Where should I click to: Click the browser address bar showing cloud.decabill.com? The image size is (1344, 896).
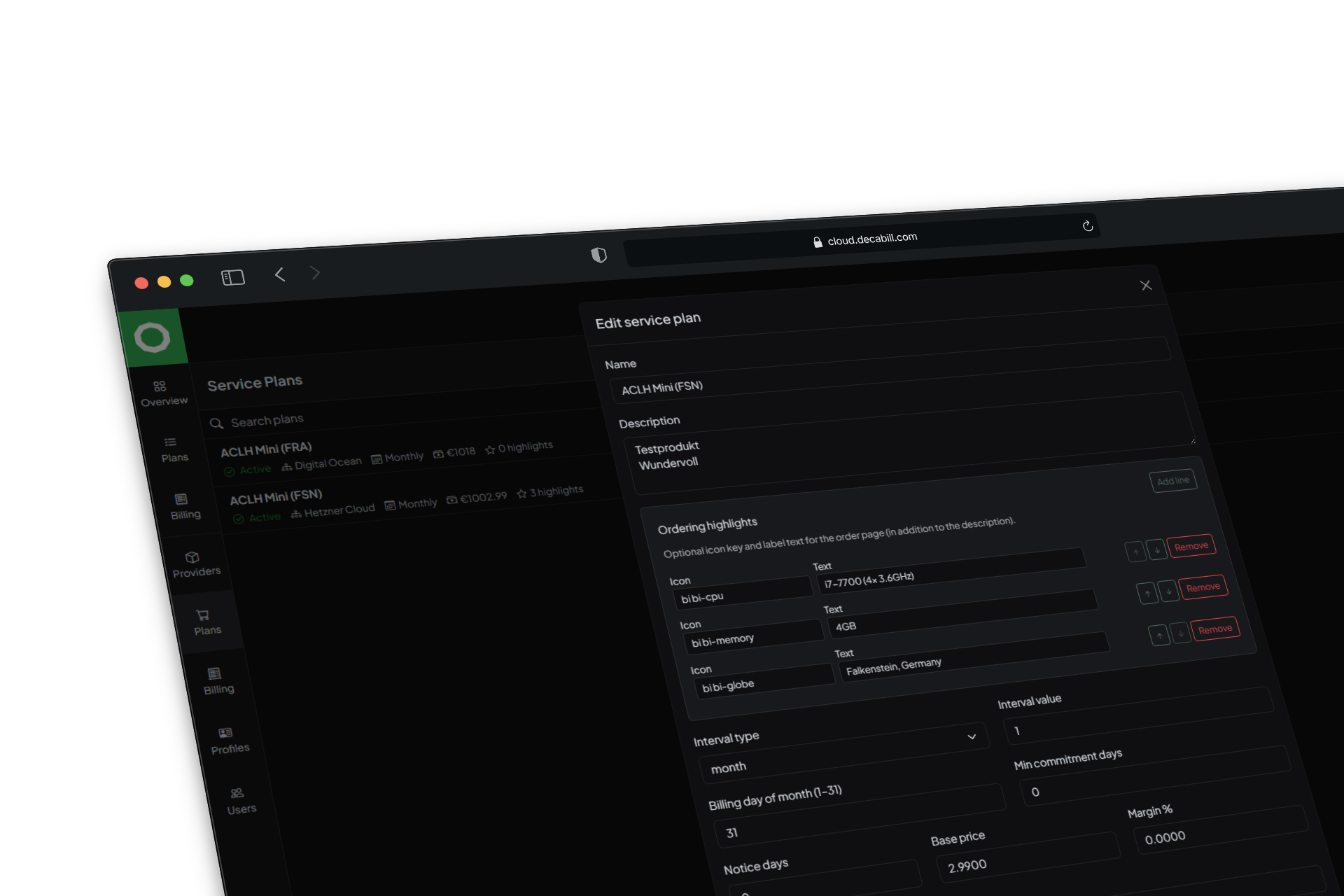click(x=861, y=239)
